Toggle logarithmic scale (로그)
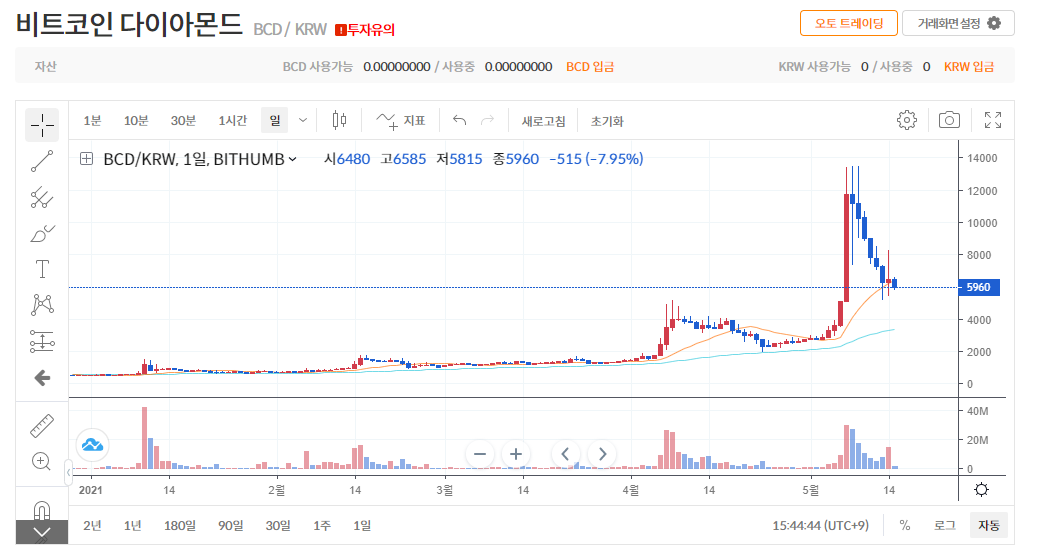The height and width of the screenshot is (555, 1042). 944,526
